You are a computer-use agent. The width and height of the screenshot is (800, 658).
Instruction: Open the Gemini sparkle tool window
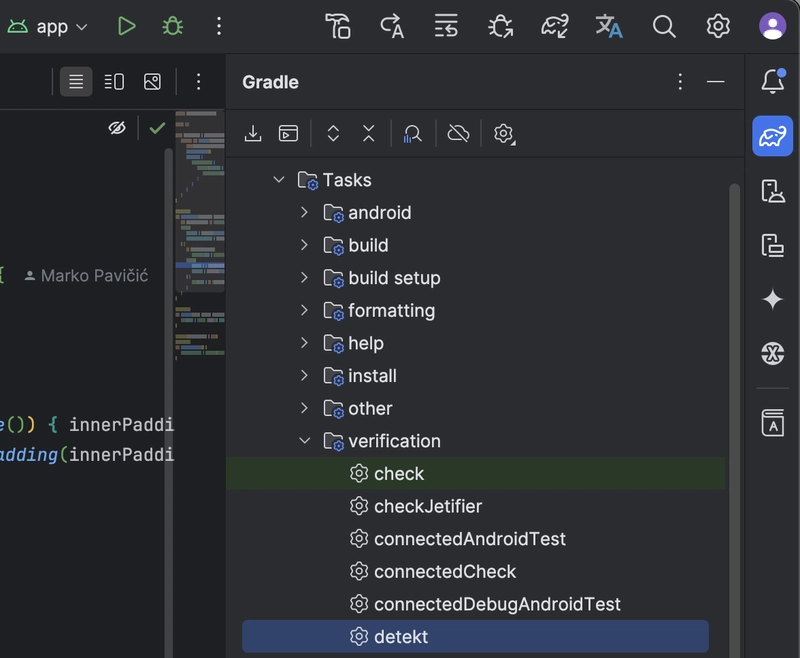click(x=772, y=299)
